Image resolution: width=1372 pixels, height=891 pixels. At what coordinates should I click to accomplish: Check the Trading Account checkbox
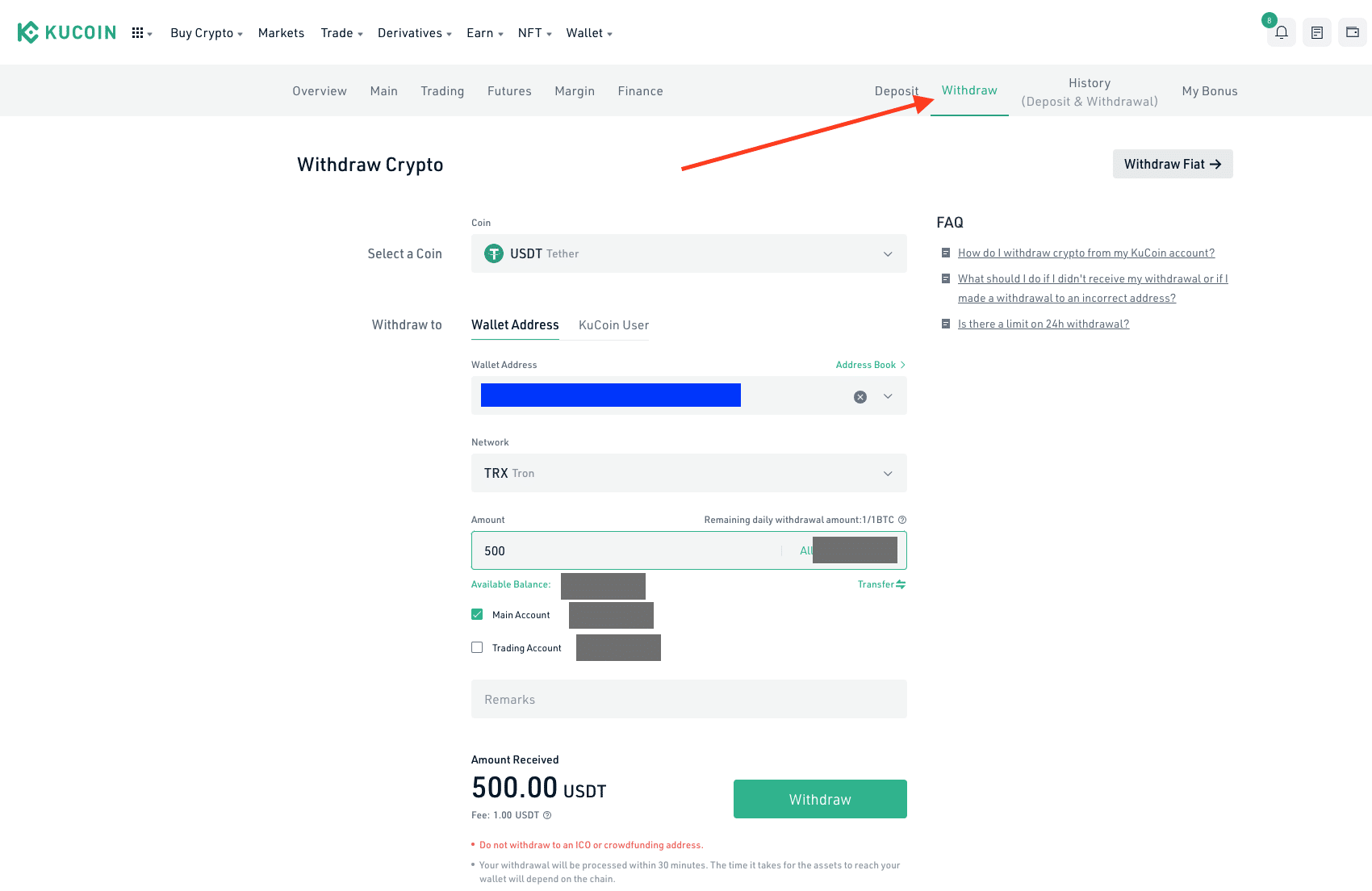(x=477, y=647)
